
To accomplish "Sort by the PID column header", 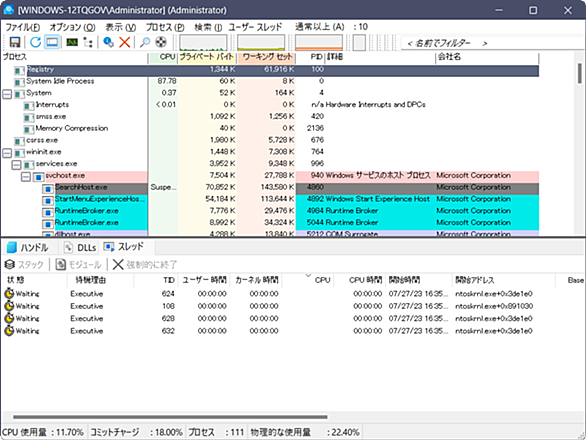I will 310,57.
